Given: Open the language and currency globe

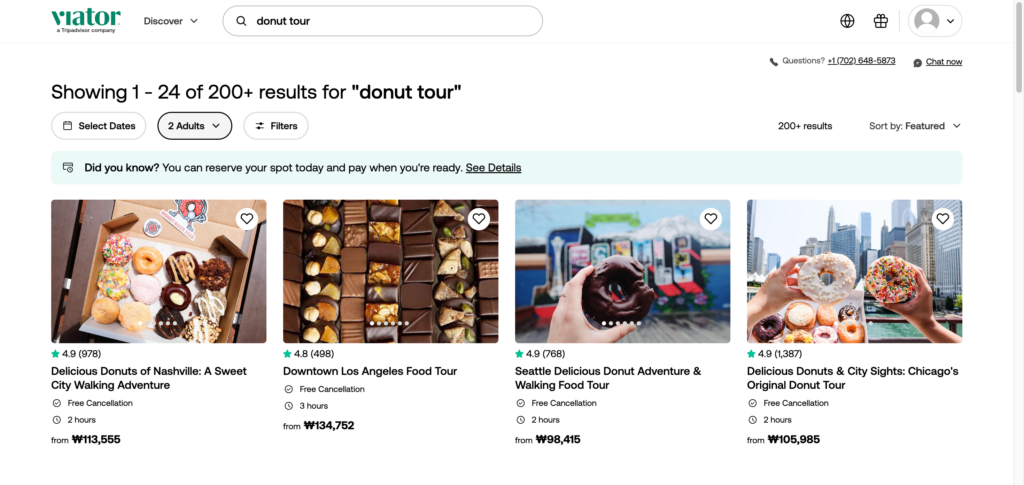Looking at the screenshot, I should [x=847, y=21].
